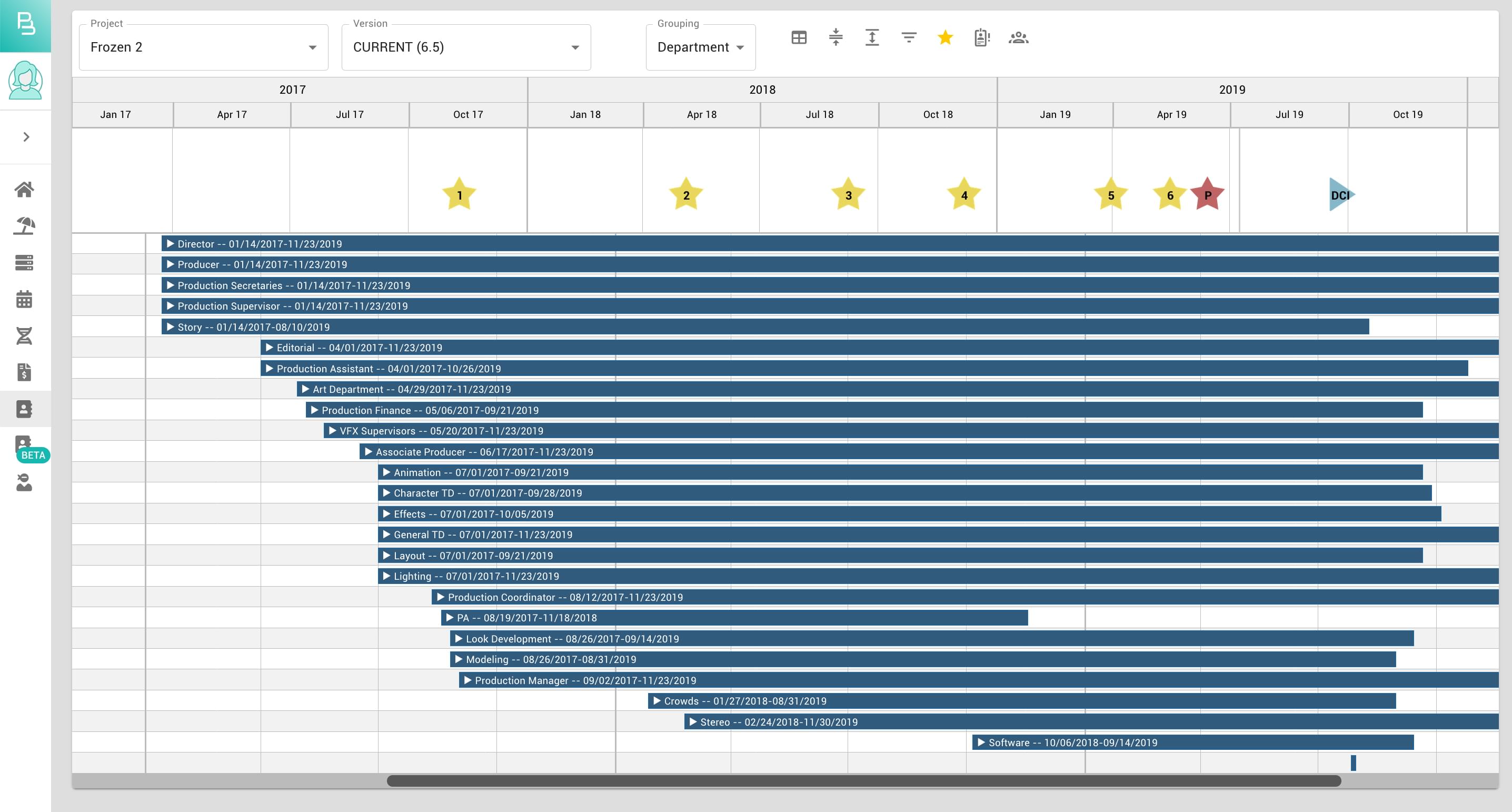The height and width of the screenshot is (812, 1512).
Task: Expand the sidebar with chevron arrow
Action: point(26,137)
